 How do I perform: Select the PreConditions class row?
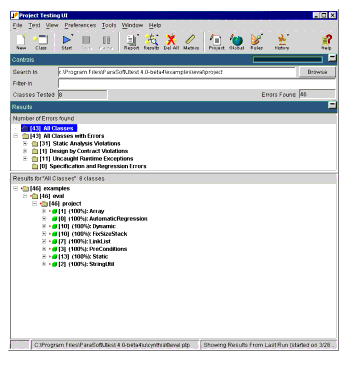[88, 249]
